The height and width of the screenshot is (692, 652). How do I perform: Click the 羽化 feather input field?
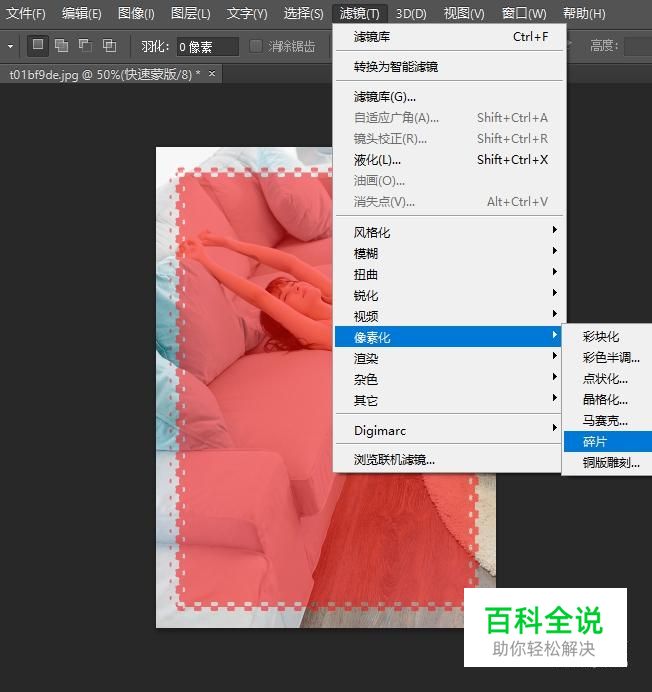tap(207, 46)
